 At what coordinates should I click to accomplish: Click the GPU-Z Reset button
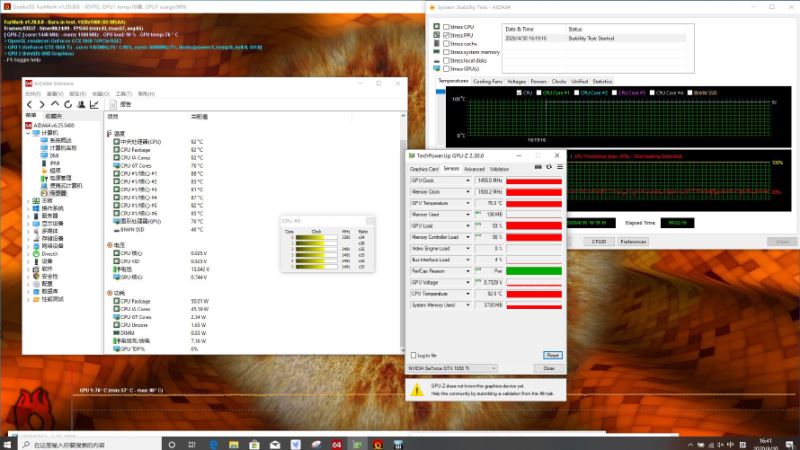553,355
